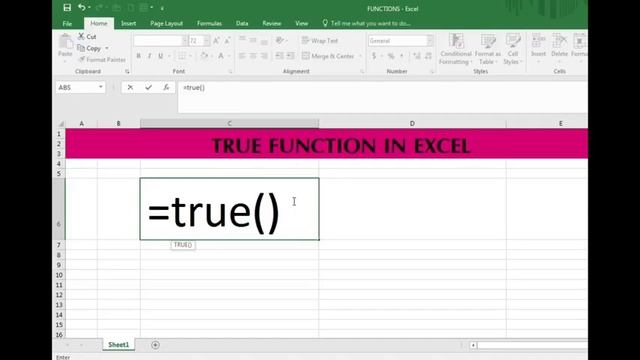
Task: Click the Decrease Indent icon
Action: point(279,56)
